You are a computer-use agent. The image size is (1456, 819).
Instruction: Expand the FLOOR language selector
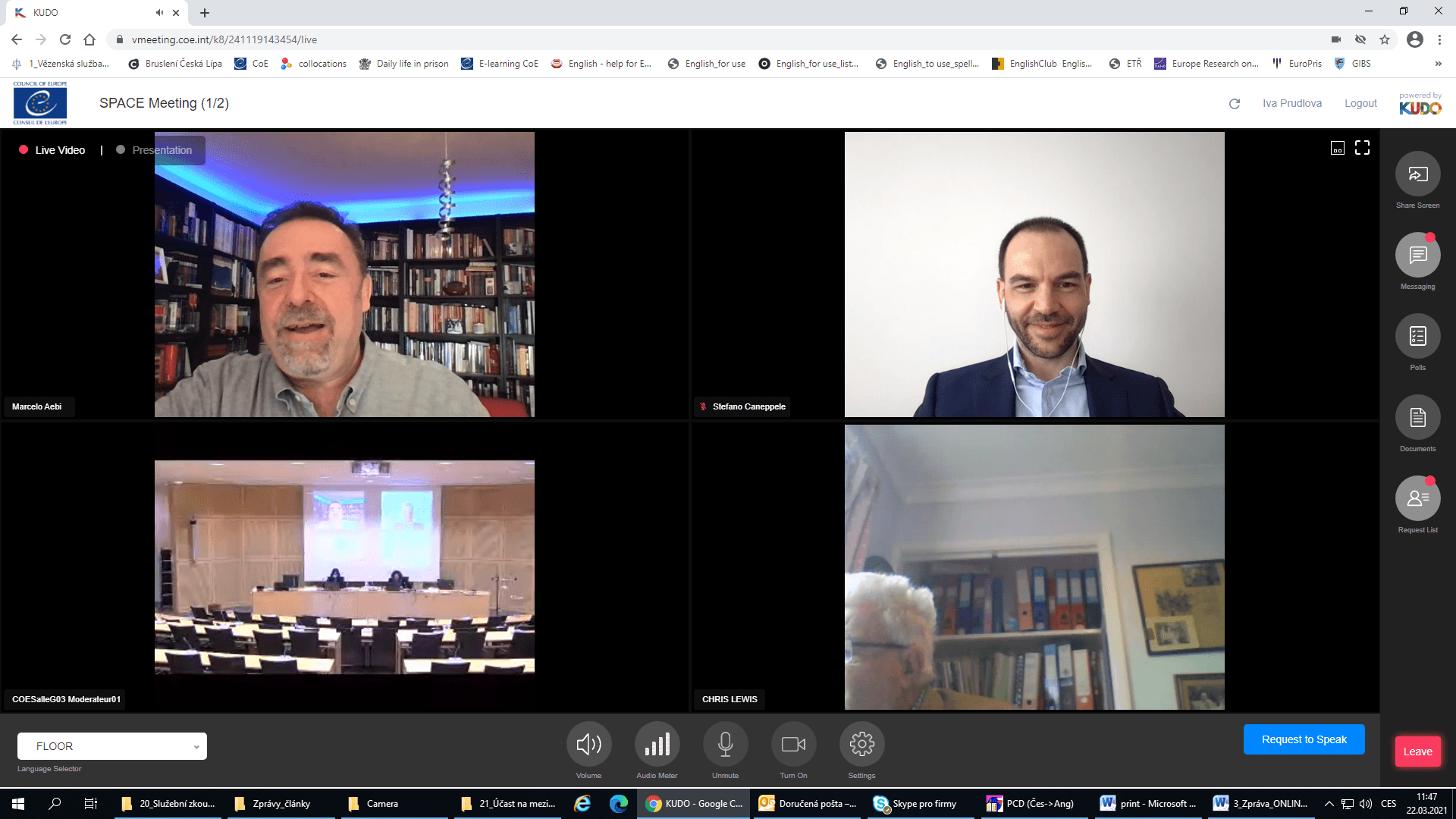point(112,746)
